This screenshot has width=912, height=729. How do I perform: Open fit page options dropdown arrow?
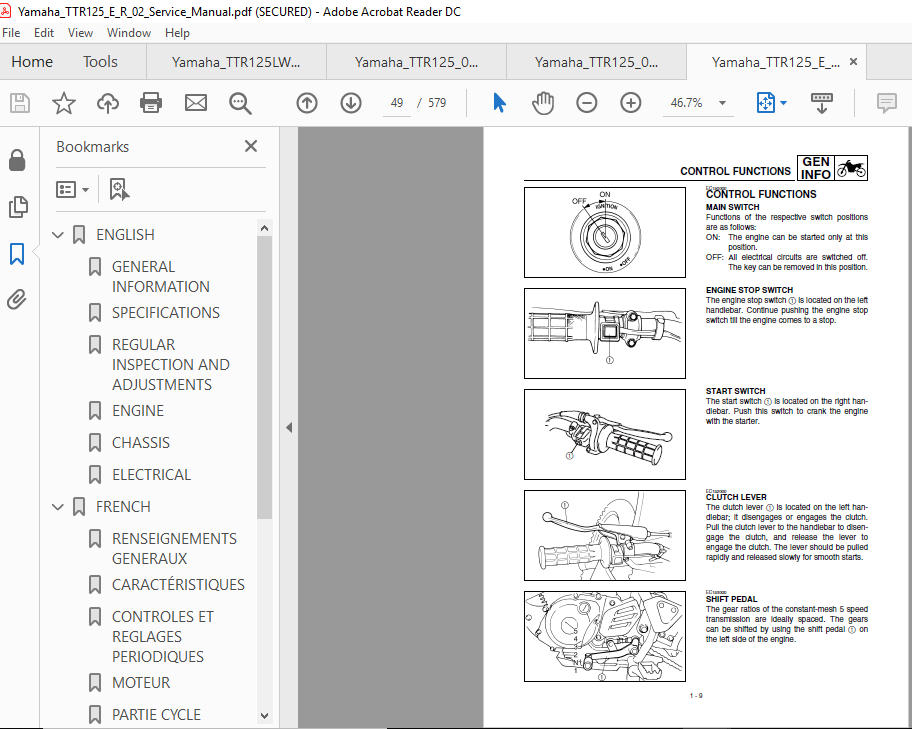click(x=783, y=103)
